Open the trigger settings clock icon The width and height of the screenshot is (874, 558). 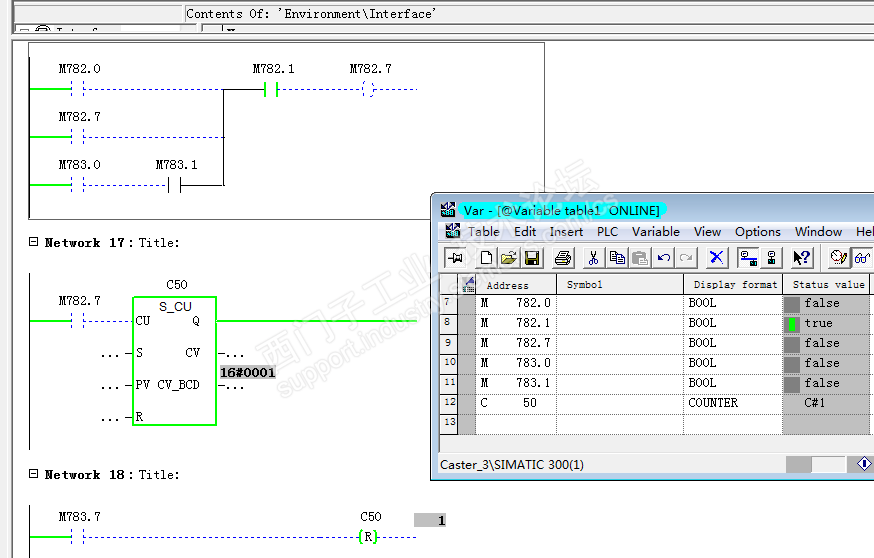point(838,258)
